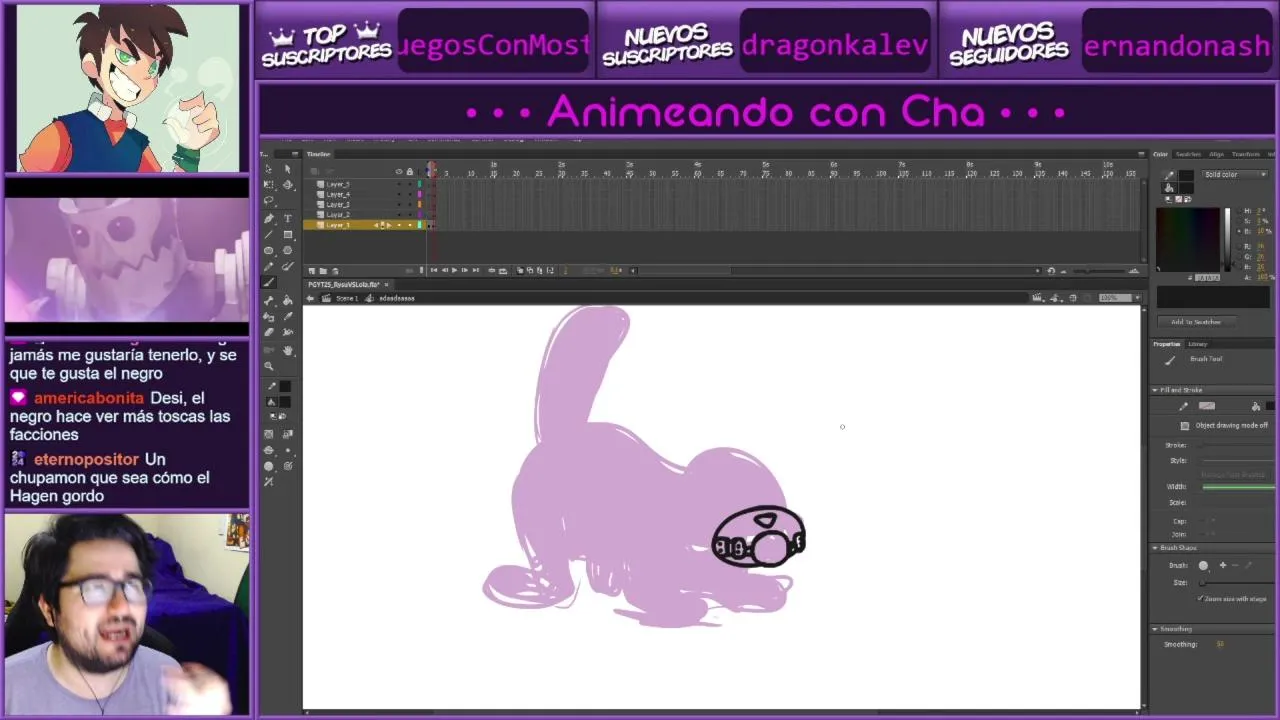Screen dimensions: 1280x720
Task: Toggle lock dot of Layer_3
Action: [x=410, y=204]
